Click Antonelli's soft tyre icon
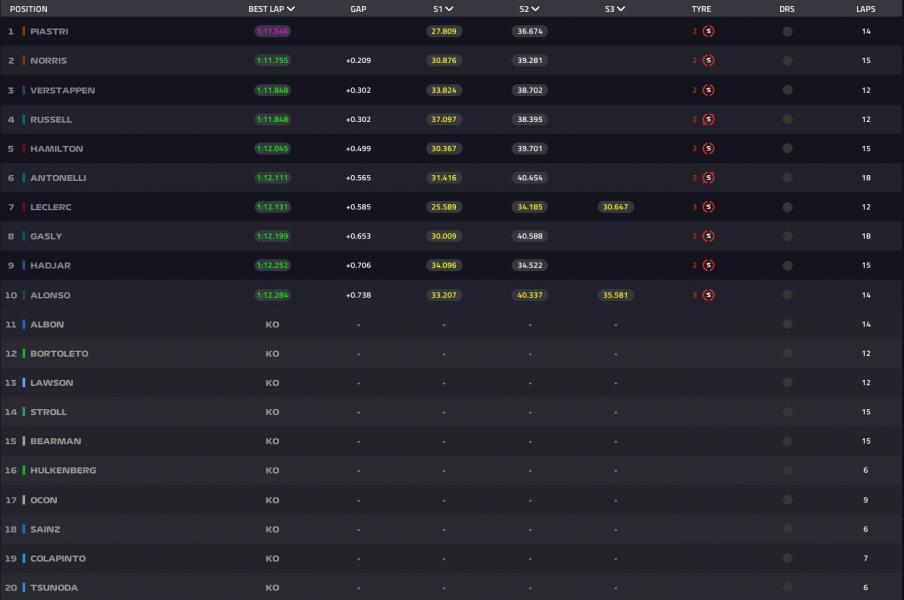The width and height of the screenshot is (904, 600). pos(709,178)
